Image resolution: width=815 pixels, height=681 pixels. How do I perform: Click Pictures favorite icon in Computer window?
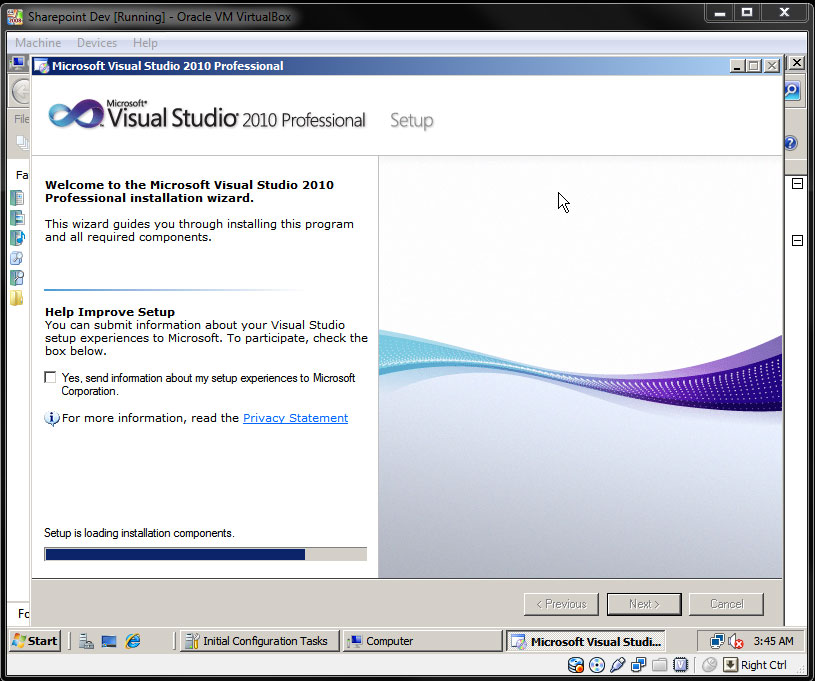pos(17,218)
